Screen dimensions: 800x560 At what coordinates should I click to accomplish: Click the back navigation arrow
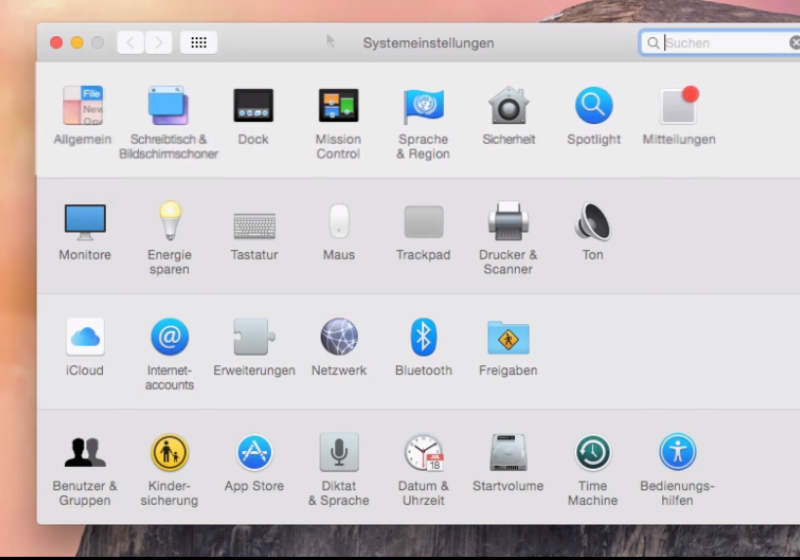[131, 43]
